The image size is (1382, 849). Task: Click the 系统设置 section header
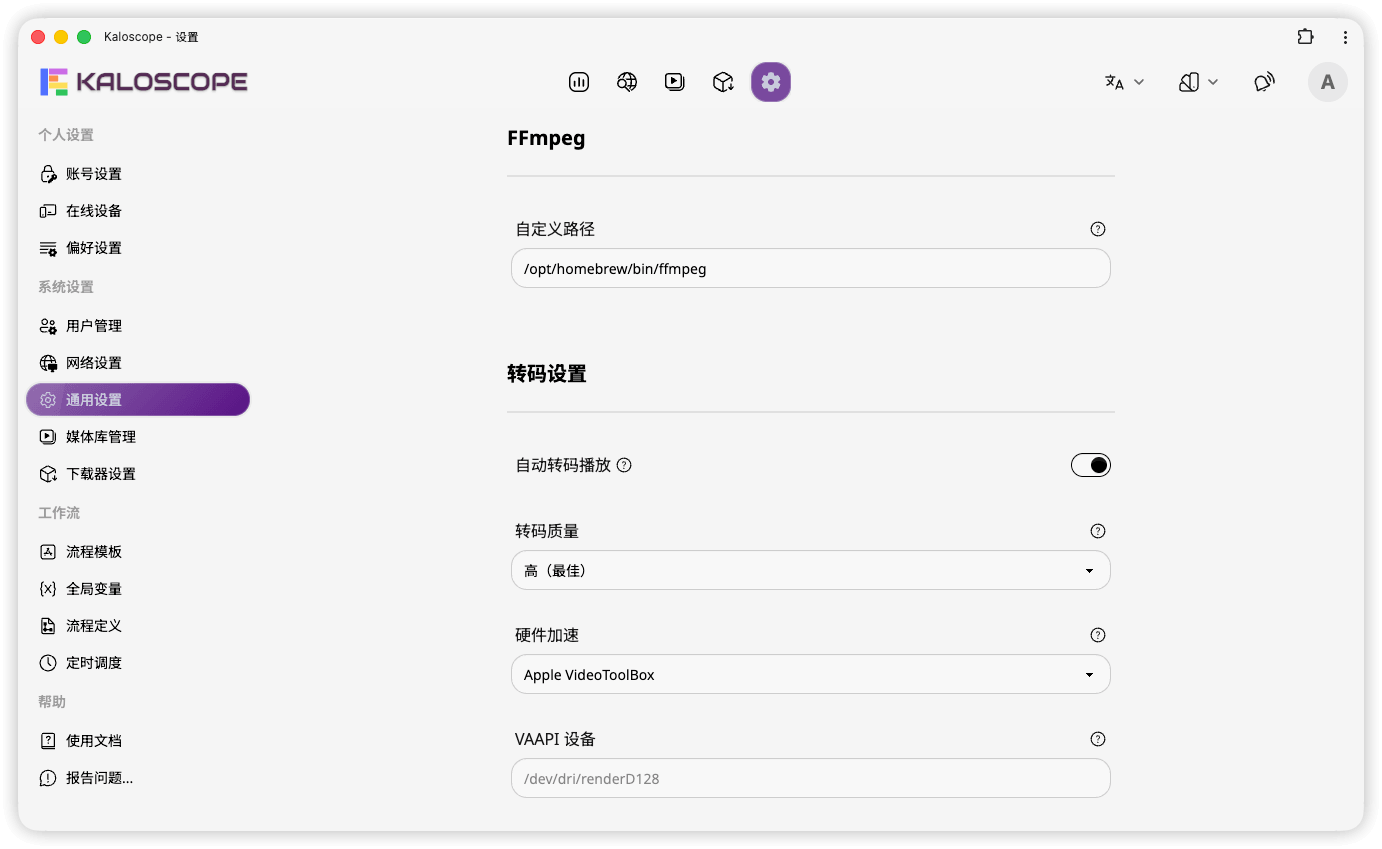(66, 287)
